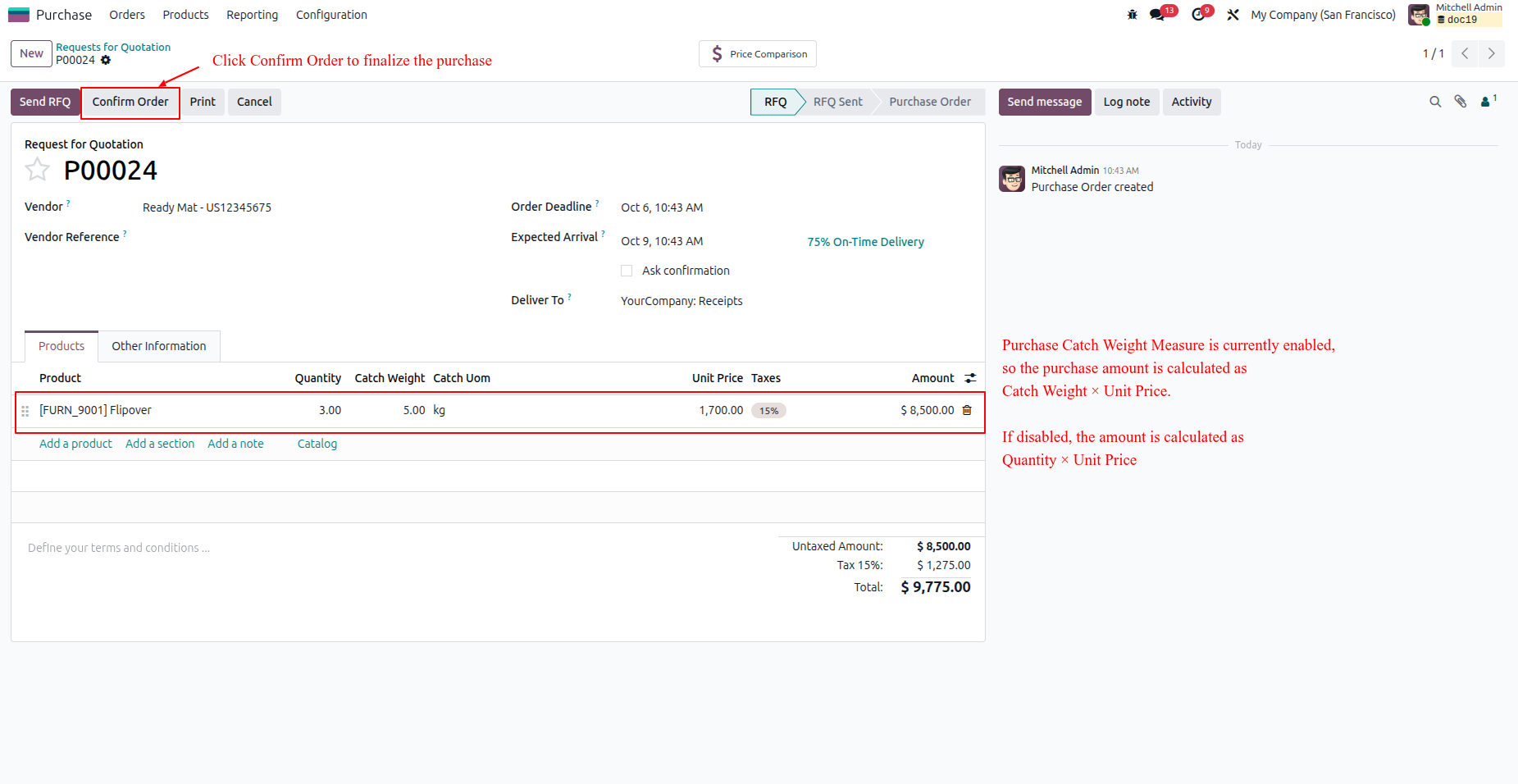
Task: Open attachments paperclip icon in chatter
Action: pyautogui.click(x=1461, y=102)
